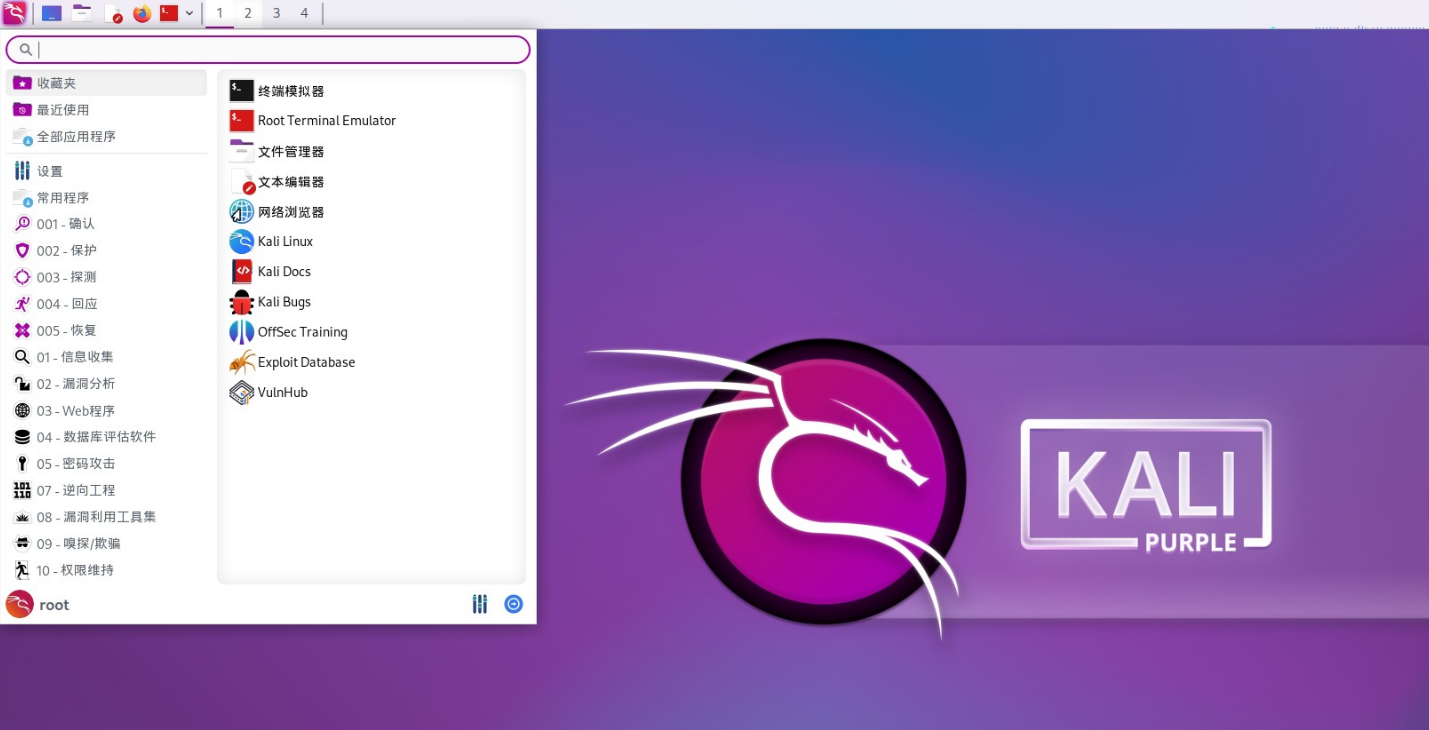Open the Kali Linux website entry

coord(372,241)
